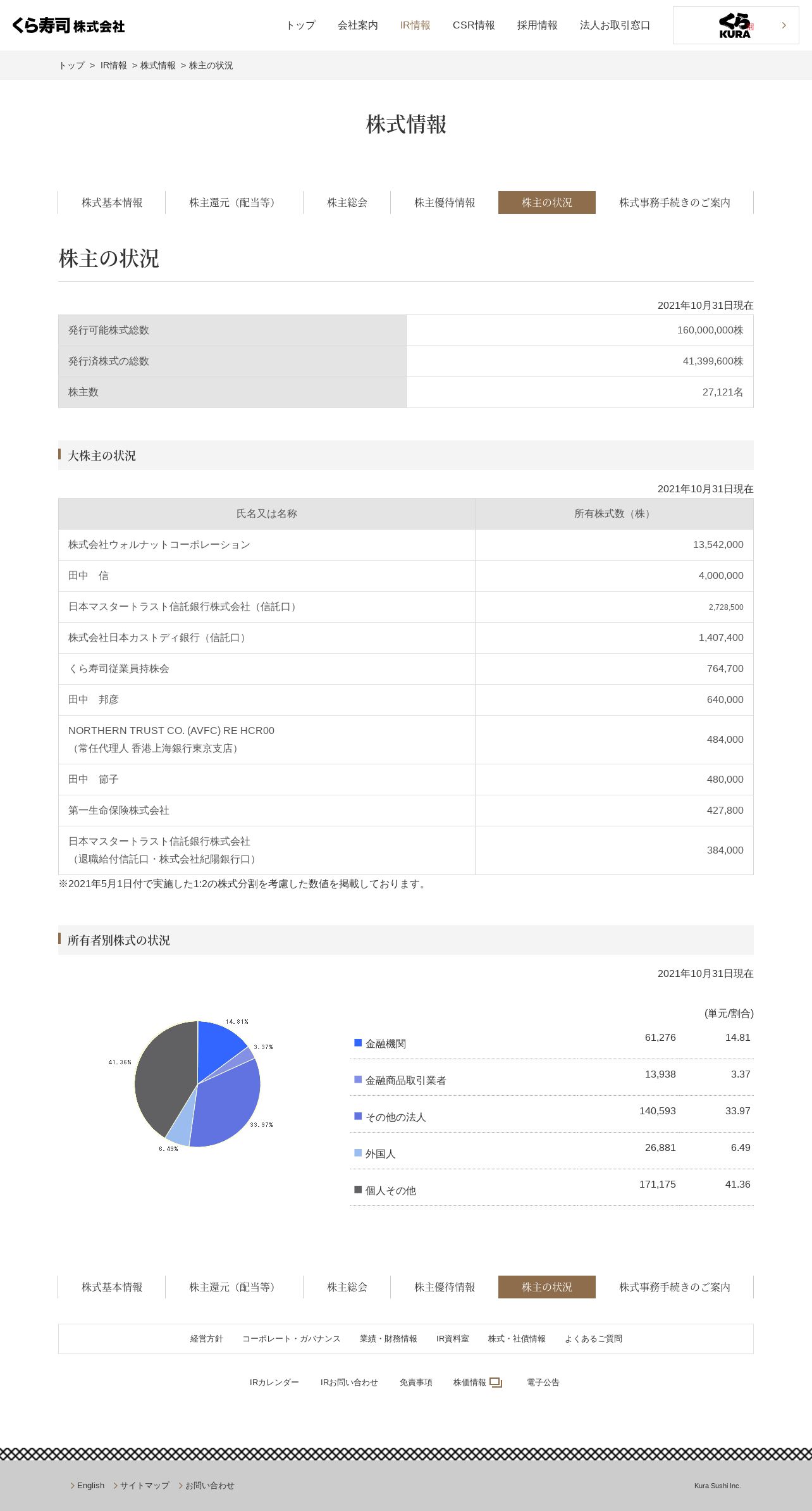Open the よくあるご質問 link
This screenshot has height=1511, width=812.
[593, 1339]
